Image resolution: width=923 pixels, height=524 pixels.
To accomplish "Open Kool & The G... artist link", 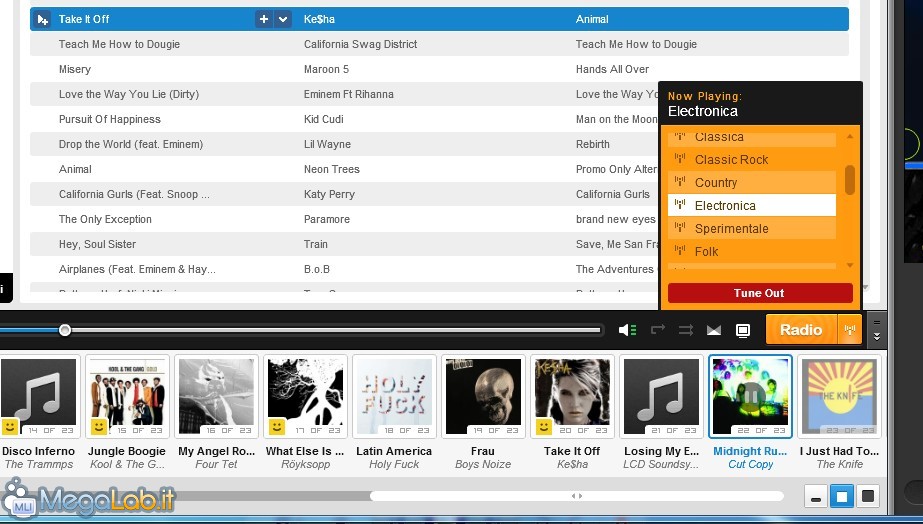I will 127,465.
